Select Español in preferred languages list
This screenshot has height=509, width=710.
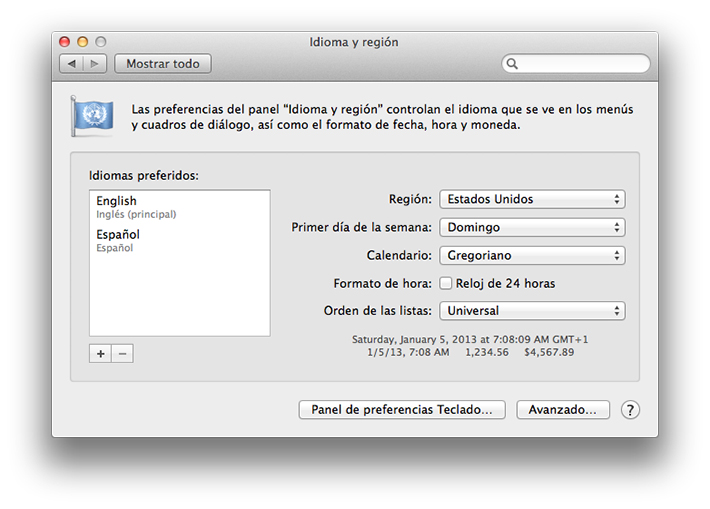(x=180, y=240)
